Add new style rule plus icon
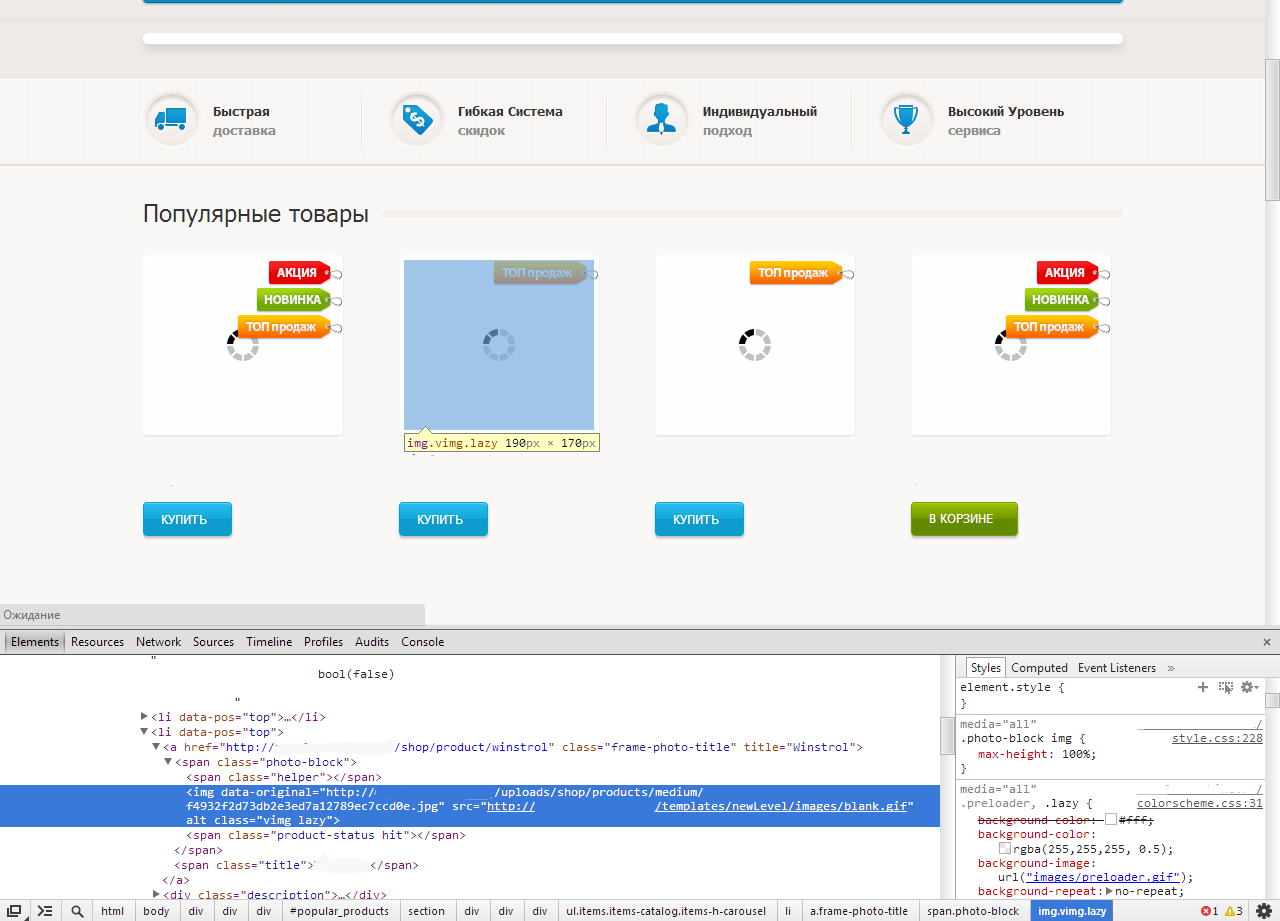The image size is (1280, 921). click(x=1203, y=687)
